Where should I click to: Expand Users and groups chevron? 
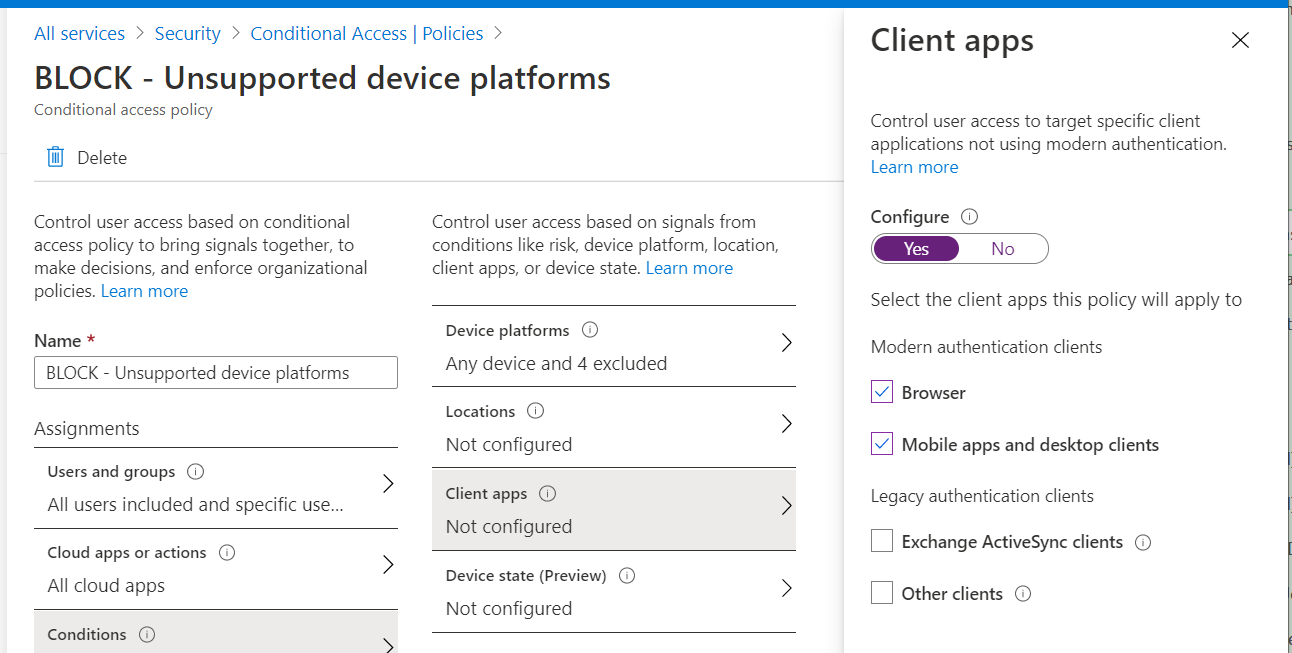coord(388,484)
